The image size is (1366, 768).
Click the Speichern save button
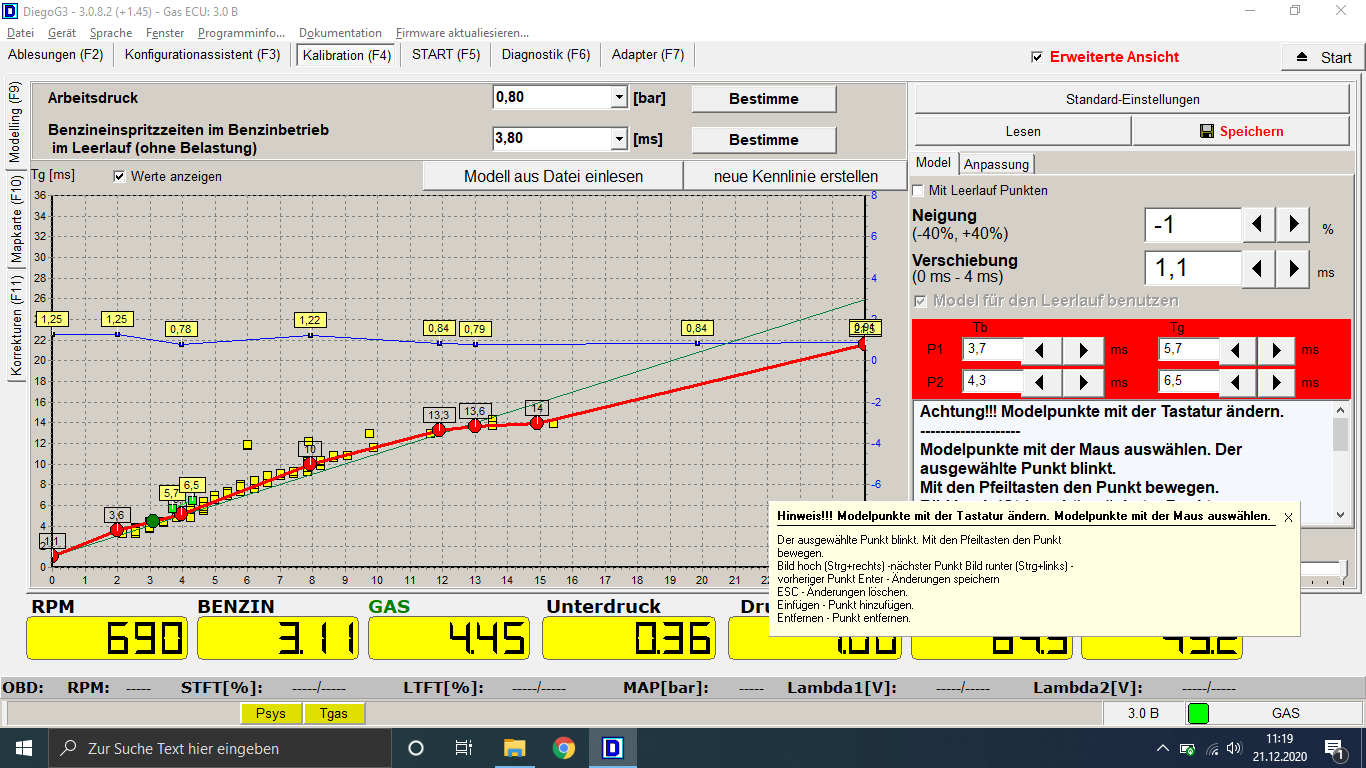(1241, 131)
